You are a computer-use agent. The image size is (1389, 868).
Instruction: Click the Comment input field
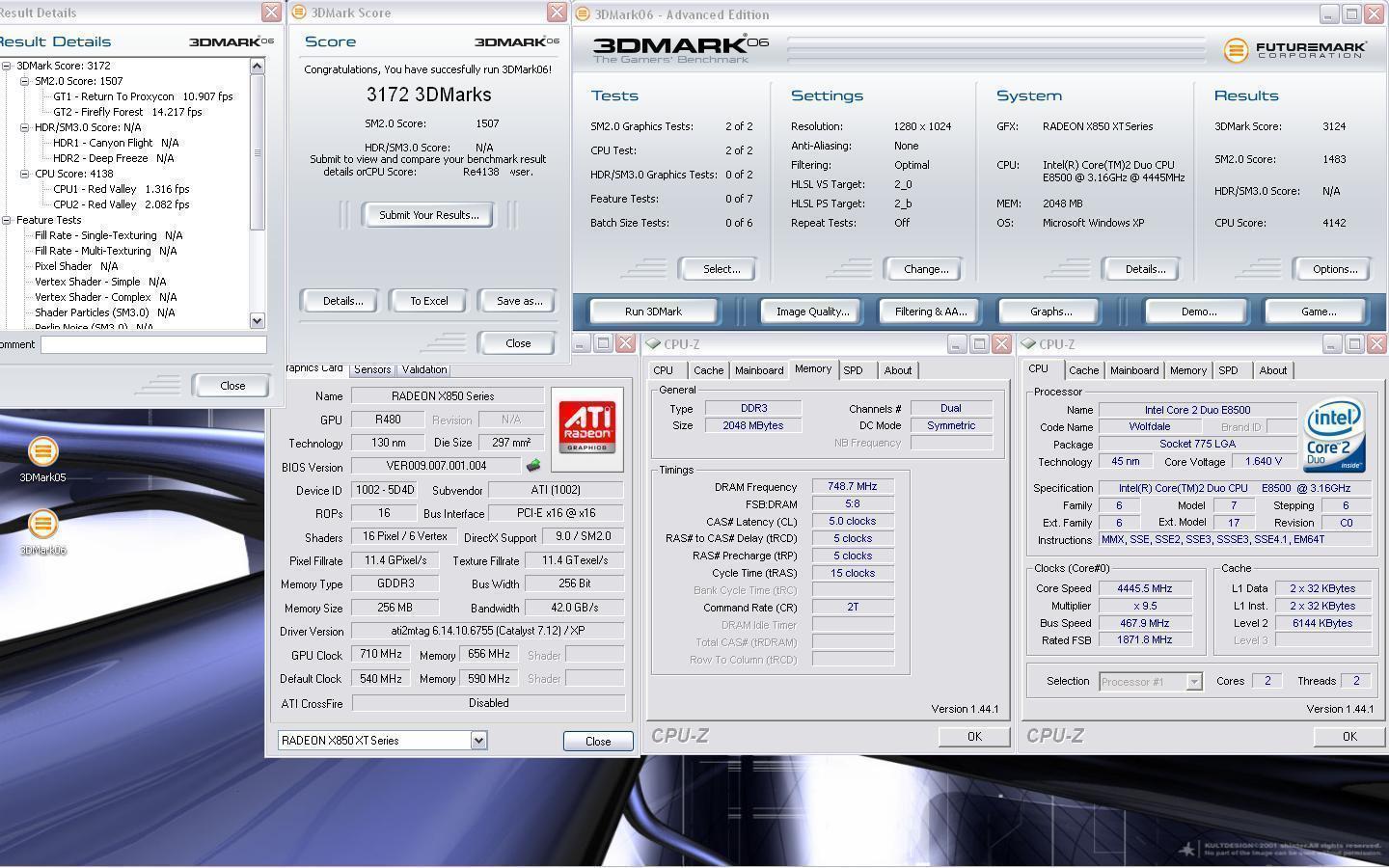[152, 344]
